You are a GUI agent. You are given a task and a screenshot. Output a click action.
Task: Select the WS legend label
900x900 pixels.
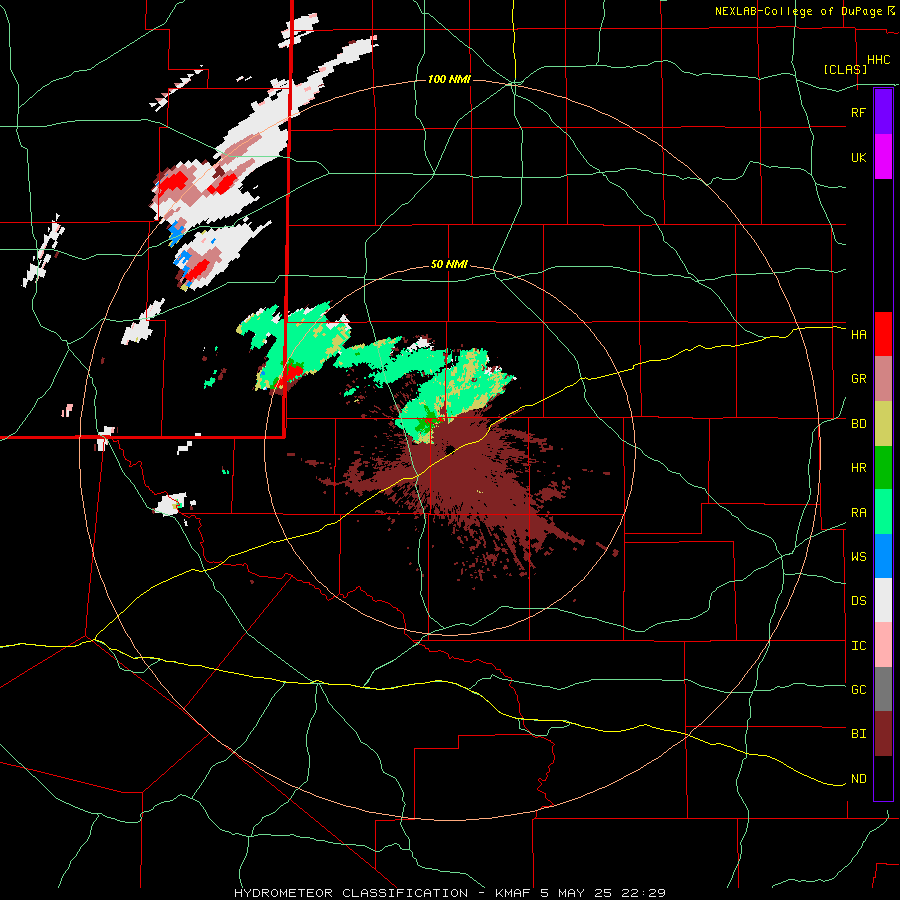pyautogui.click(x=858, y=557)
